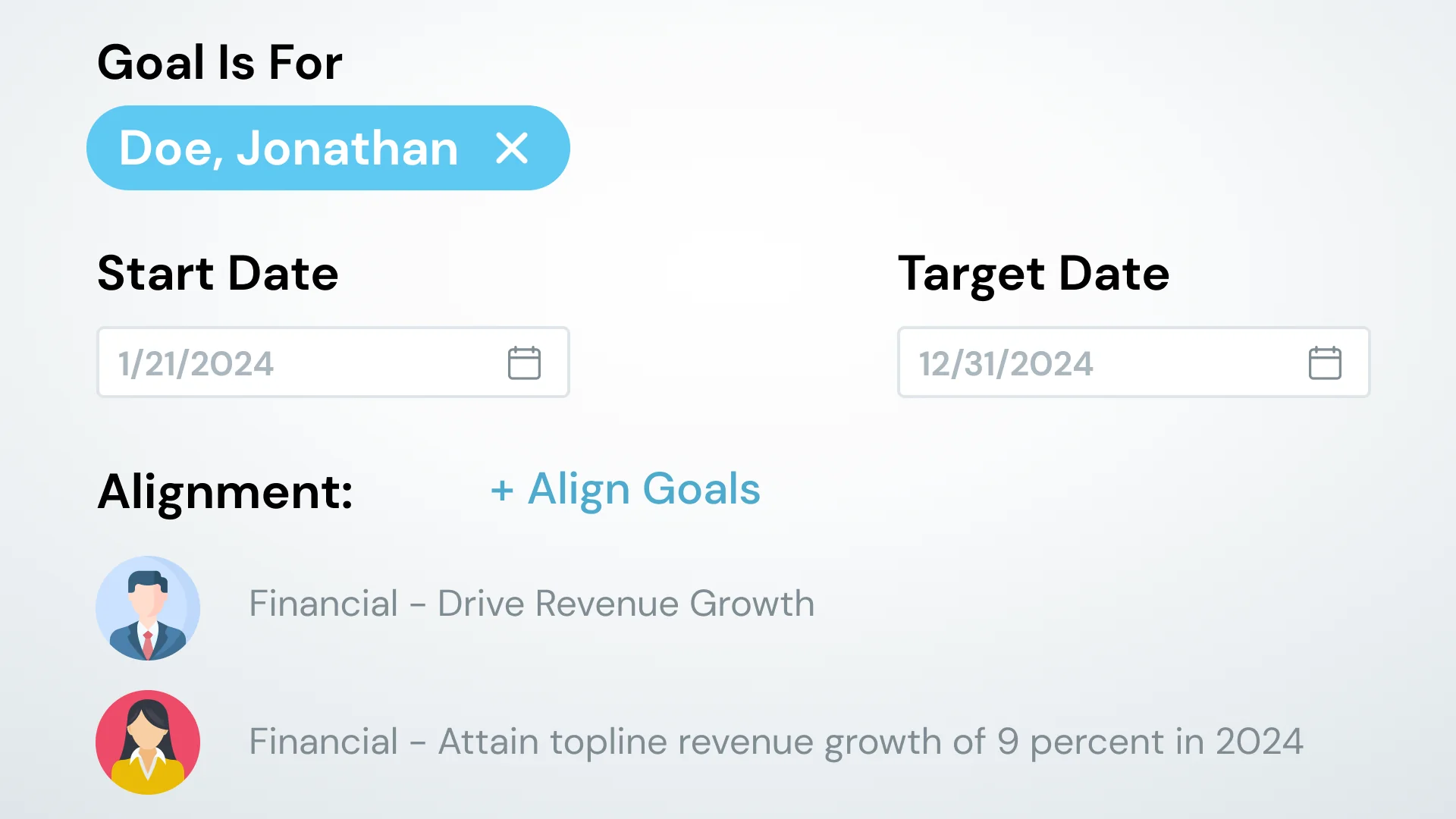Open the Attain topline revenue growth goal
Viewport: 1456px width, 819px height.
click(777, 742)
